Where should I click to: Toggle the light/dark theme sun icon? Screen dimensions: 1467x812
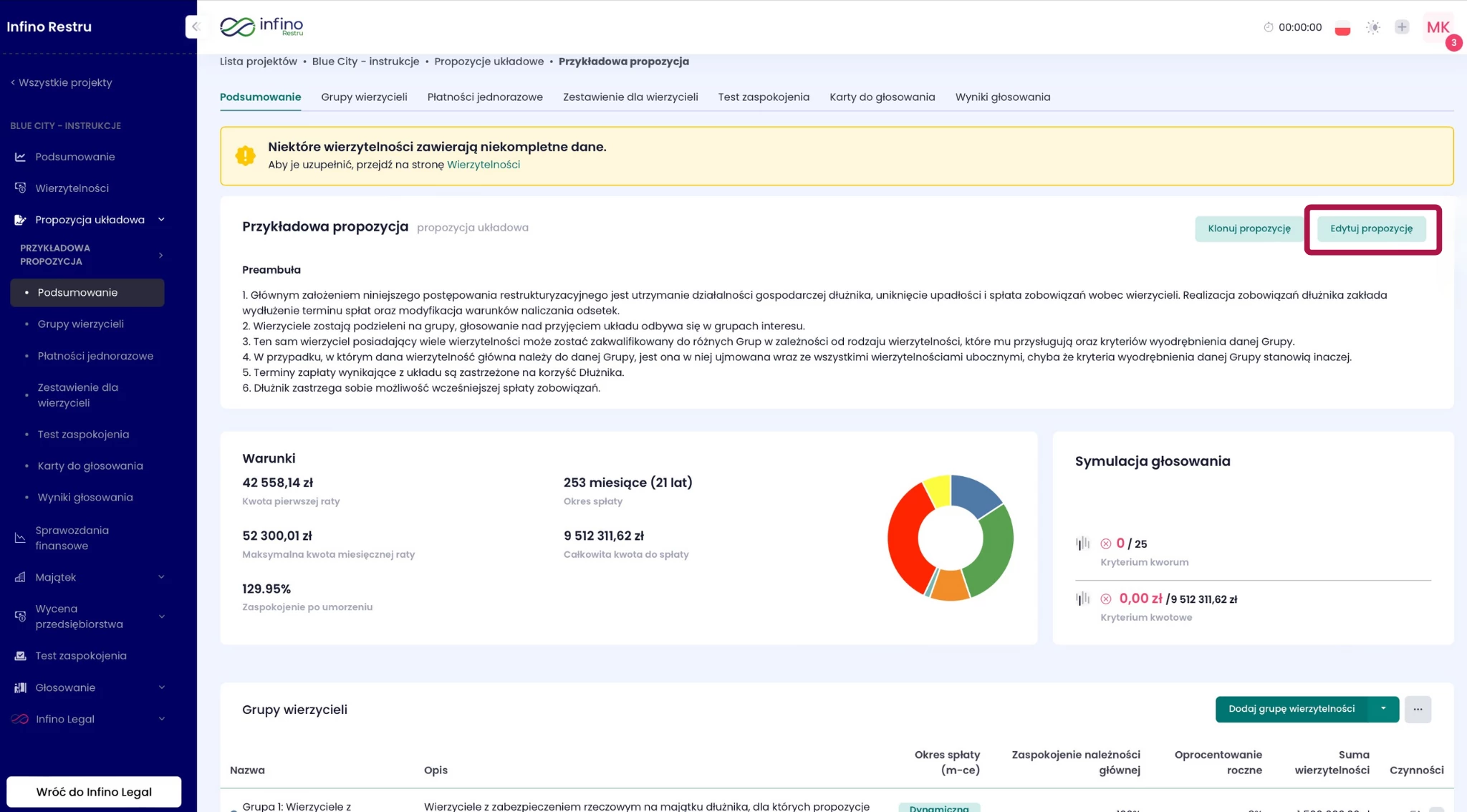click(1372, 27)
